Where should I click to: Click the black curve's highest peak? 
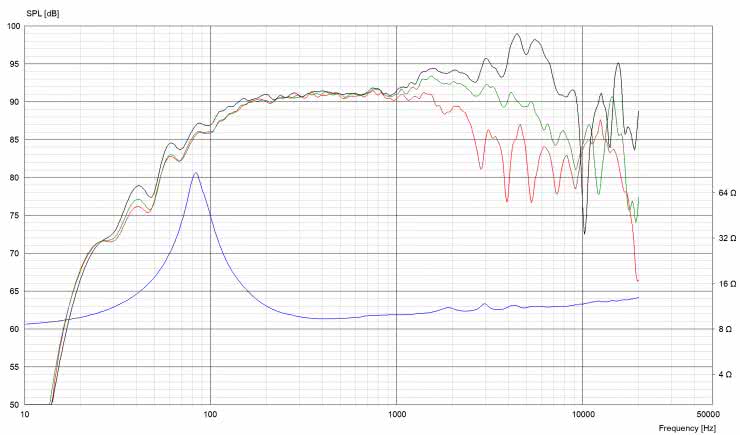517,35
